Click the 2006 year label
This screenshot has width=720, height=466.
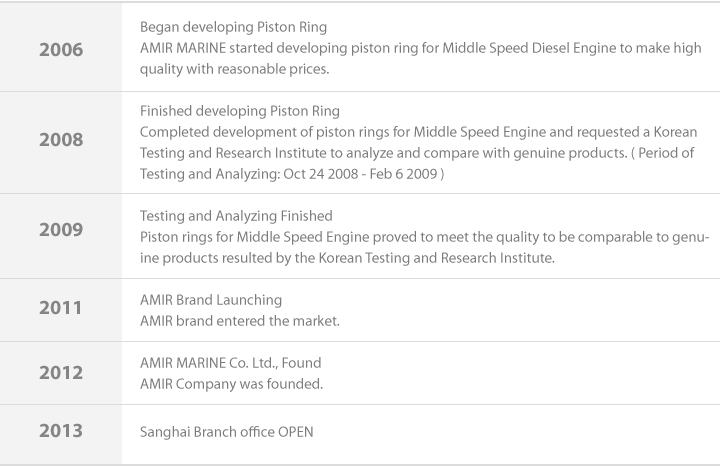pyautogui.click(x=61, y=48)
